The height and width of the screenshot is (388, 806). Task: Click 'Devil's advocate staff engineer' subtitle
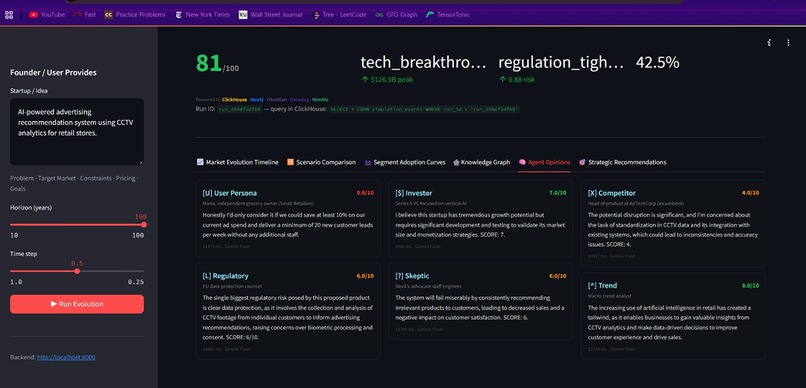(x=429, y=286)
